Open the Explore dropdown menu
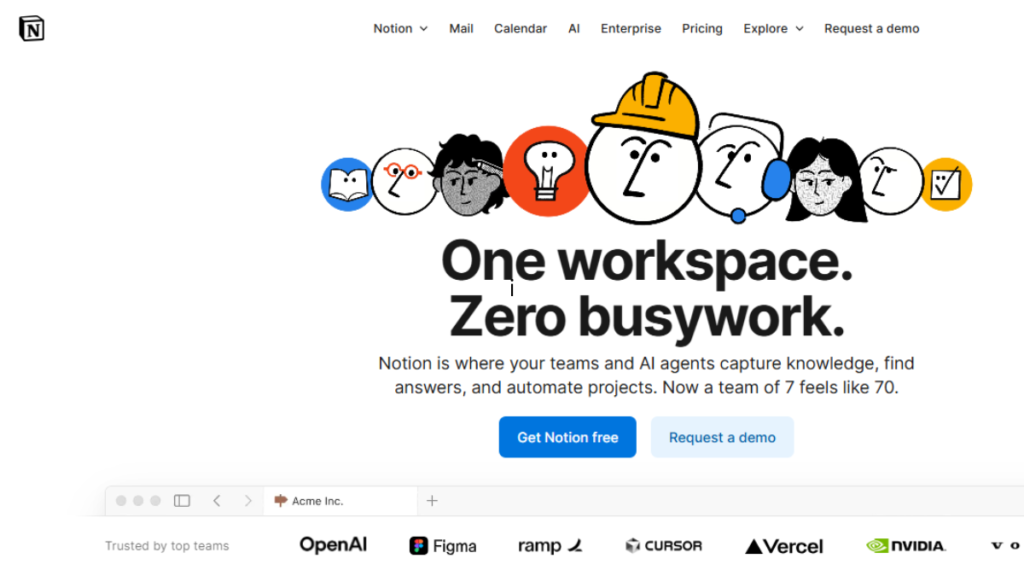This screenshot has width=1024, height=576. [773, 28]
